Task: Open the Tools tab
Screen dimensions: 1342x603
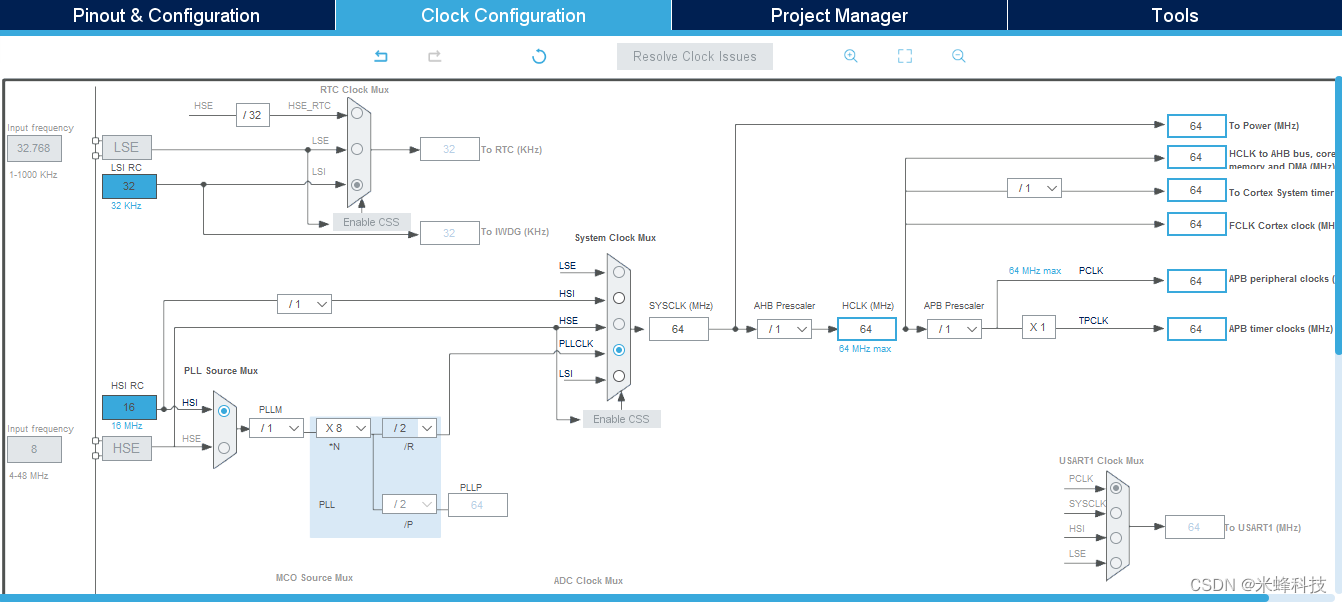Action: [x=1174, y=15]
